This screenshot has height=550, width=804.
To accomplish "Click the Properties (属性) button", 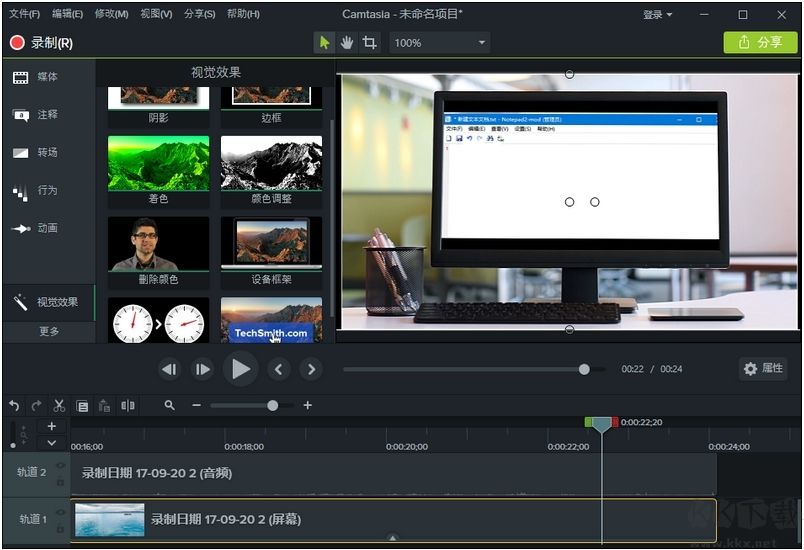I will (x=763, y=369).
